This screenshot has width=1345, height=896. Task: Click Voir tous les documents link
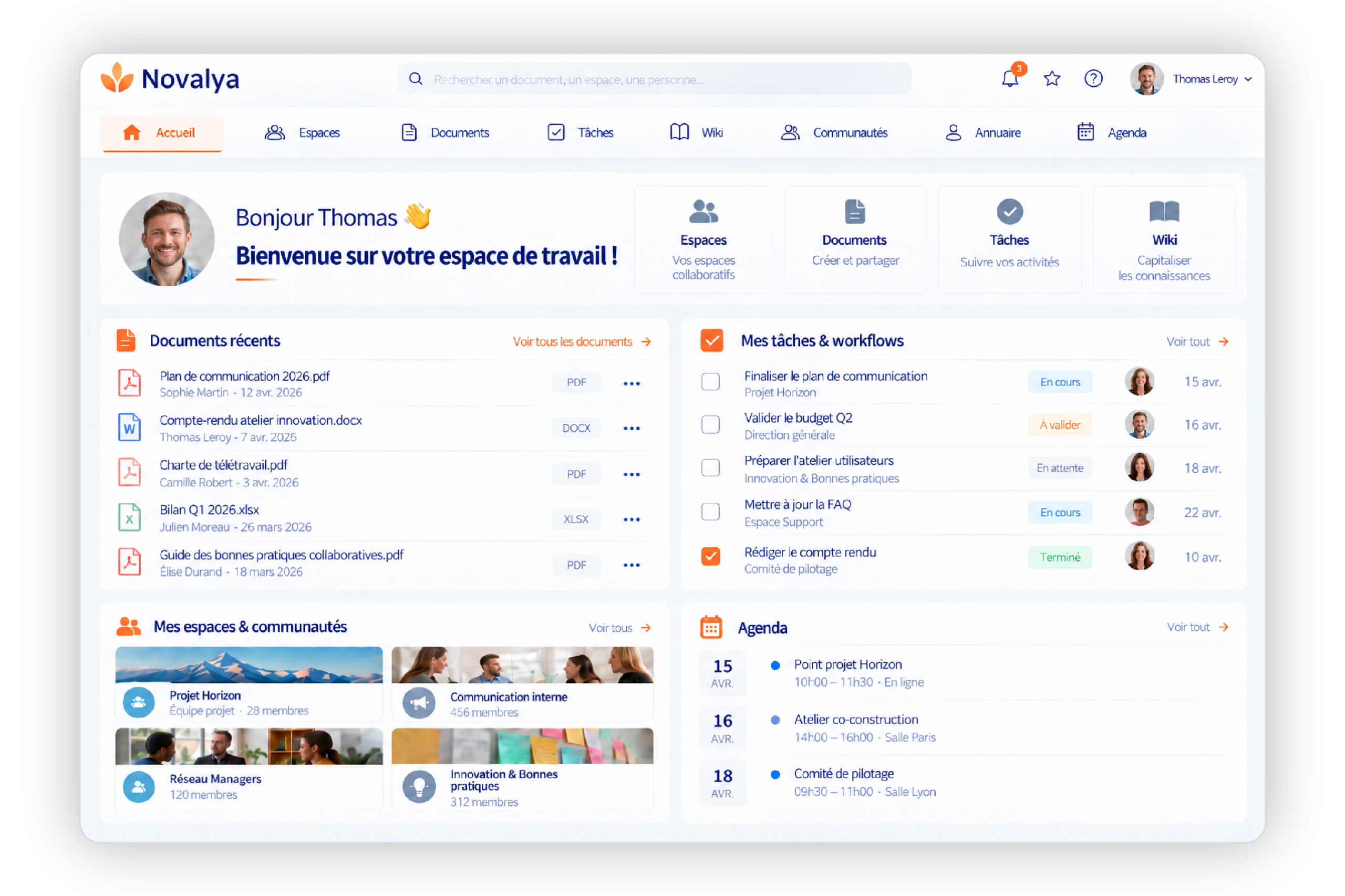582,342
